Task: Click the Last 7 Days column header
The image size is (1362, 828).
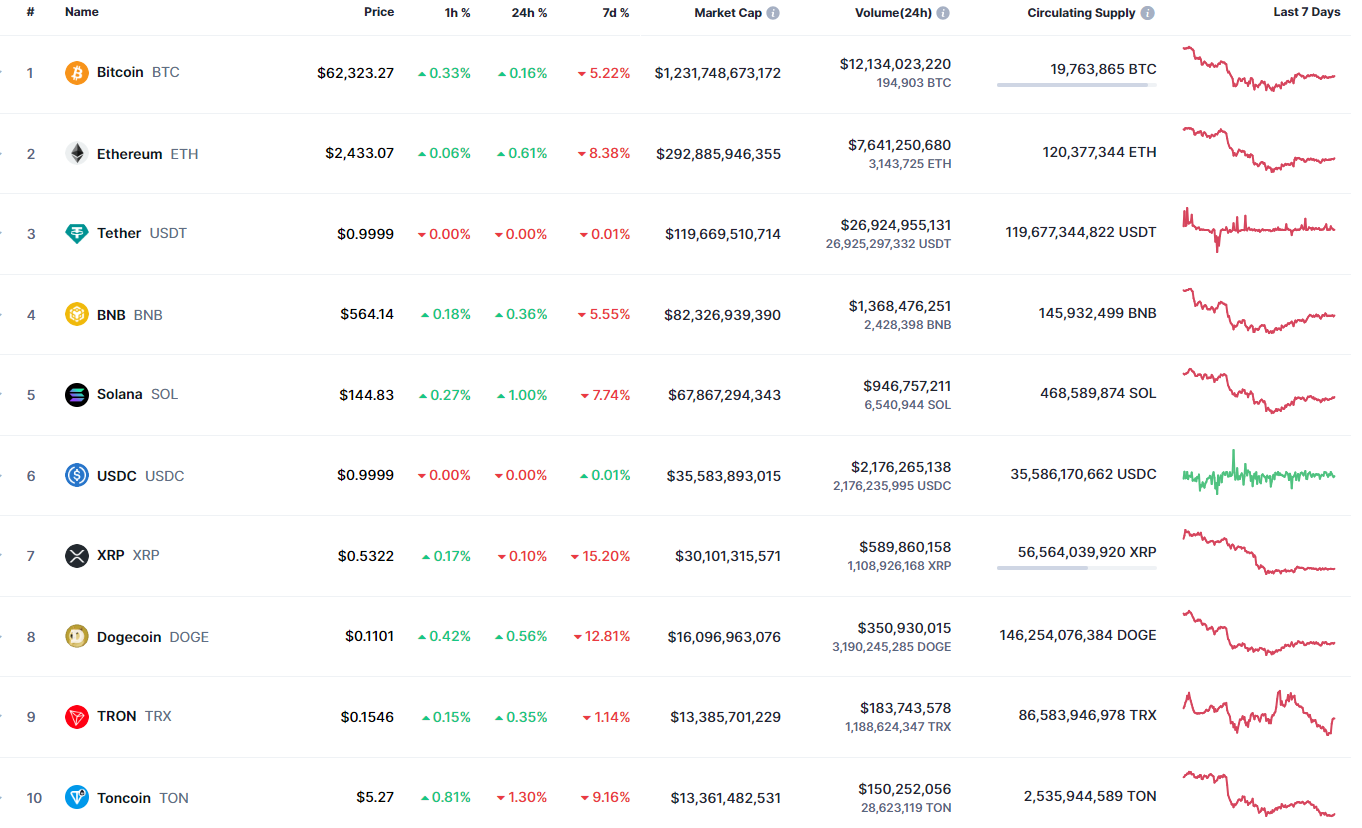Action: pos(1306,12)
